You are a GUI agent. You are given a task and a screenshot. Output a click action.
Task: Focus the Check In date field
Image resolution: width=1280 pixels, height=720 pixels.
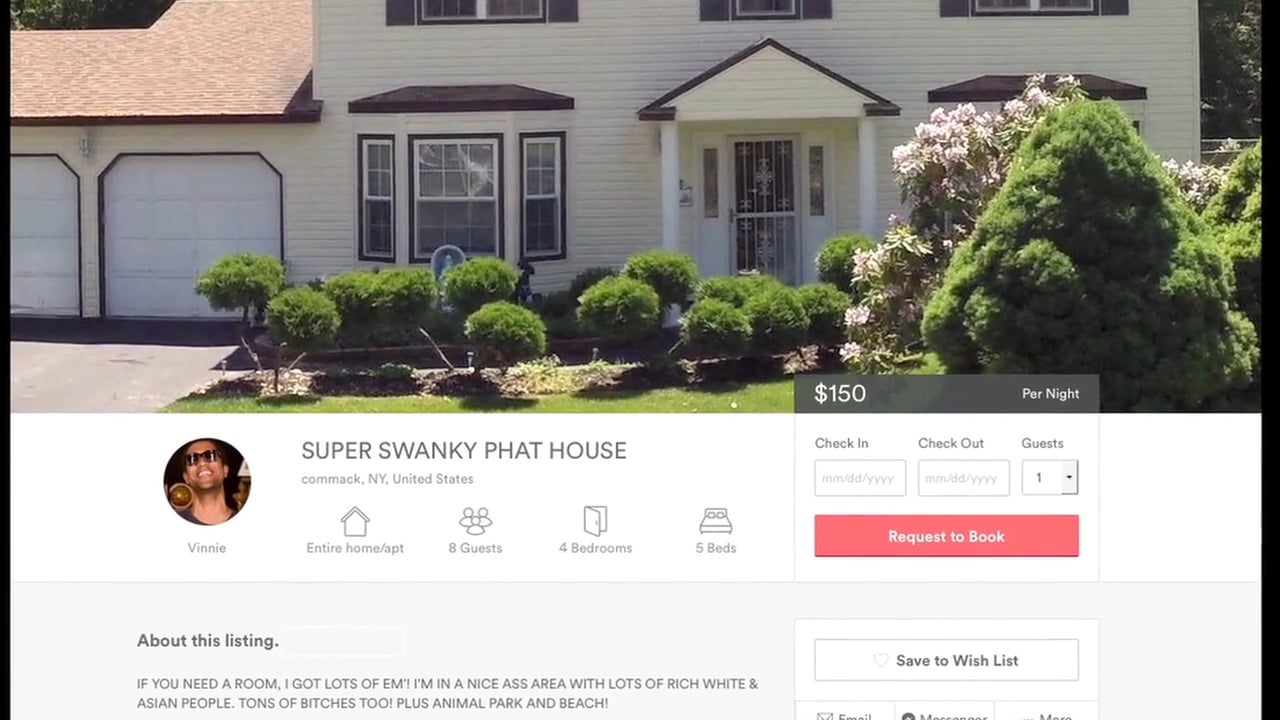[860, 478]
